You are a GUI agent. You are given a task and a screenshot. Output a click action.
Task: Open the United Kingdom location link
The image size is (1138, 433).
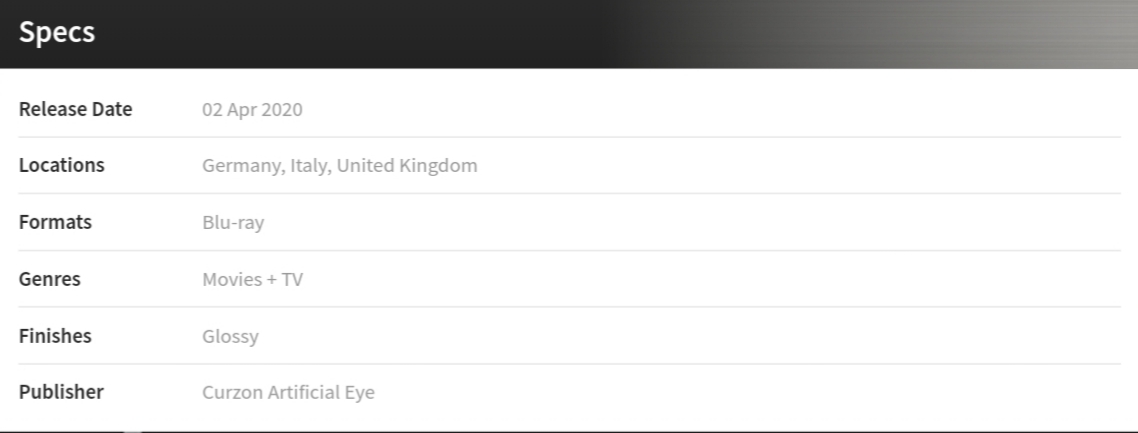406,165
